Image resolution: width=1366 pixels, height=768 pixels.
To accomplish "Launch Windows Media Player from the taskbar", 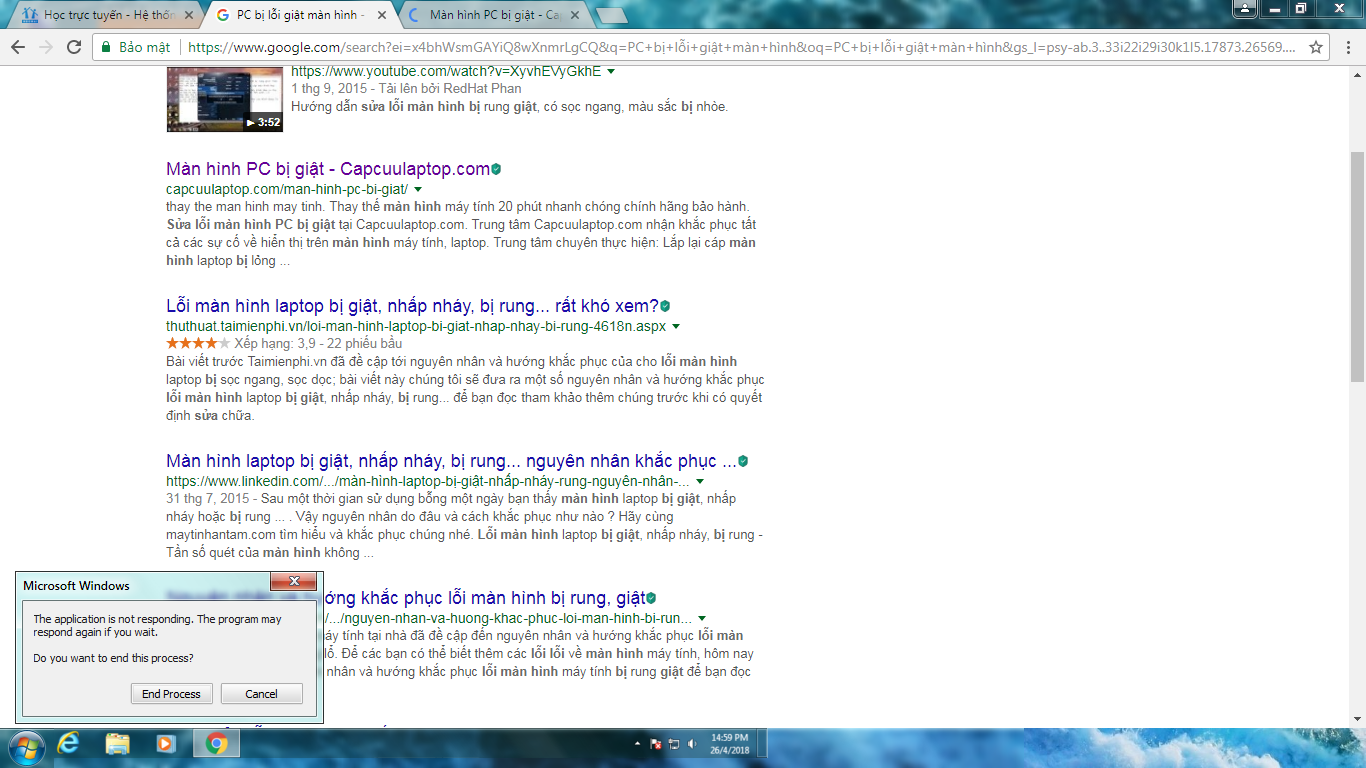I will tap(166, 744).
